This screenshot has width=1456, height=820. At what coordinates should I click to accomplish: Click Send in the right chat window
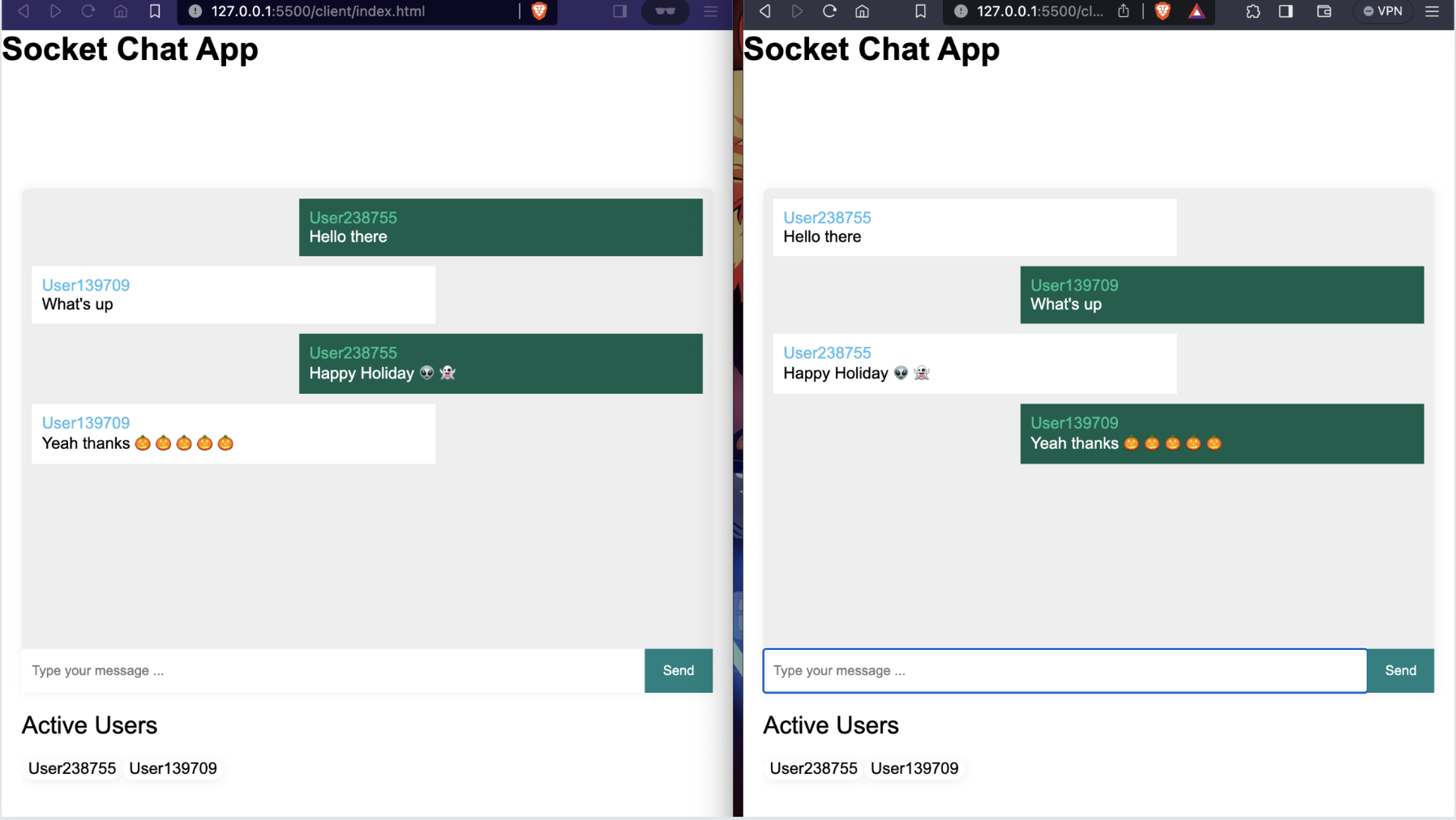(x=1399, y=670)
